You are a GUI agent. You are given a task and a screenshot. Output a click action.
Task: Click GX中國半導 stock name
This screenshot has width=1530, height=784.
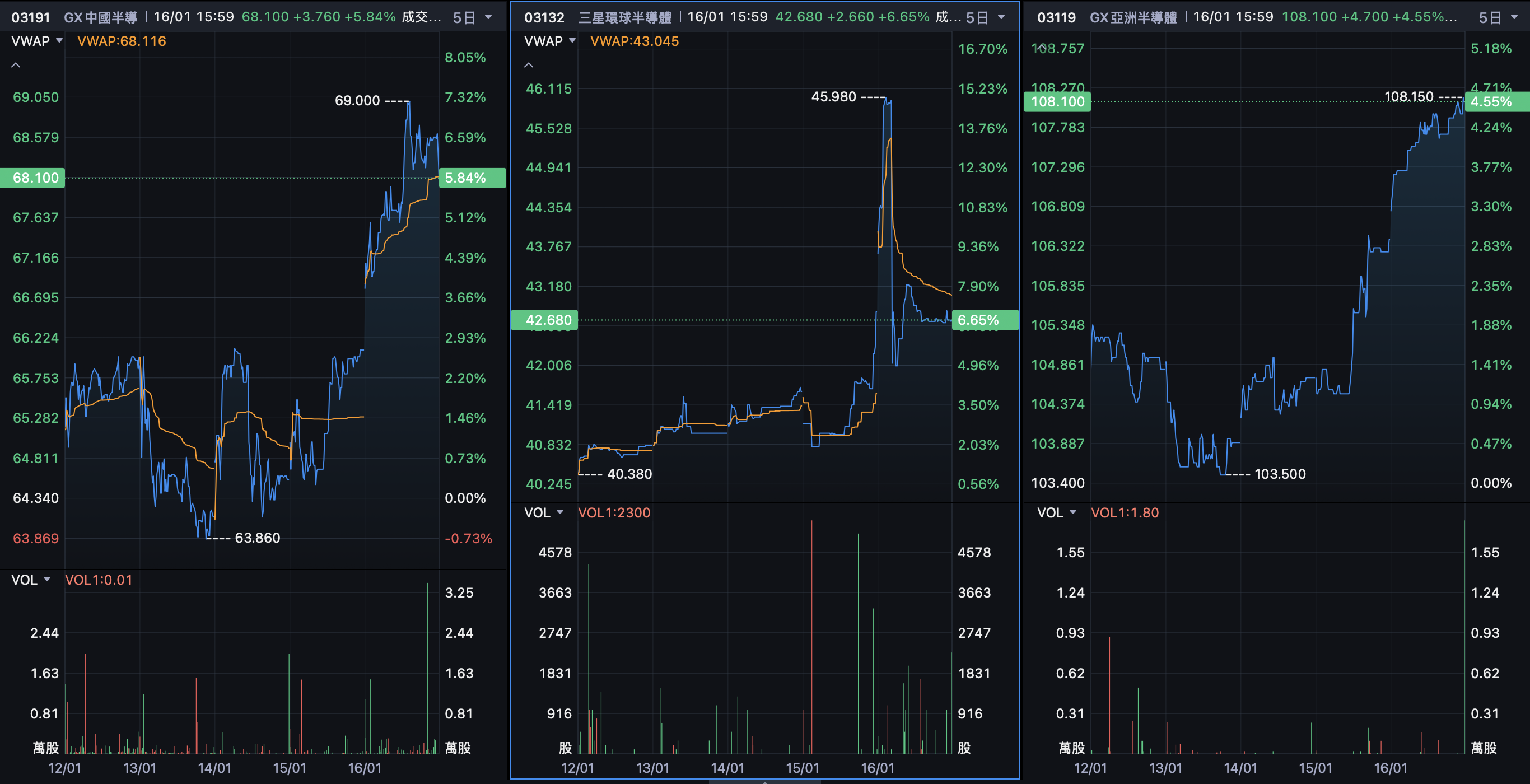pyautogui.click(x=100, y=17)
